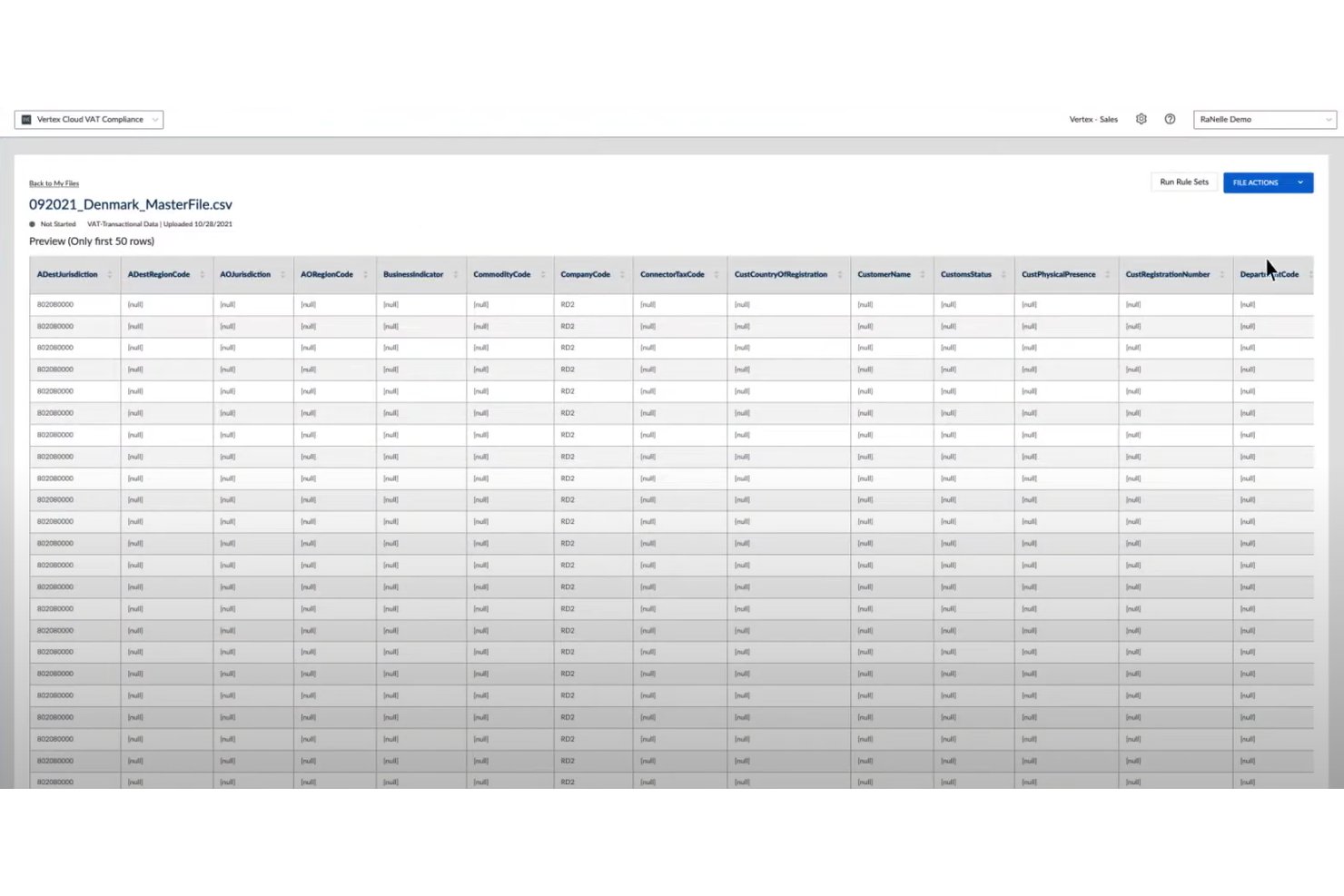Sort the CompanyCode column using its arrows
Image resolution: width=1344 pixels, height=896 pixels.
click(622, 274)
